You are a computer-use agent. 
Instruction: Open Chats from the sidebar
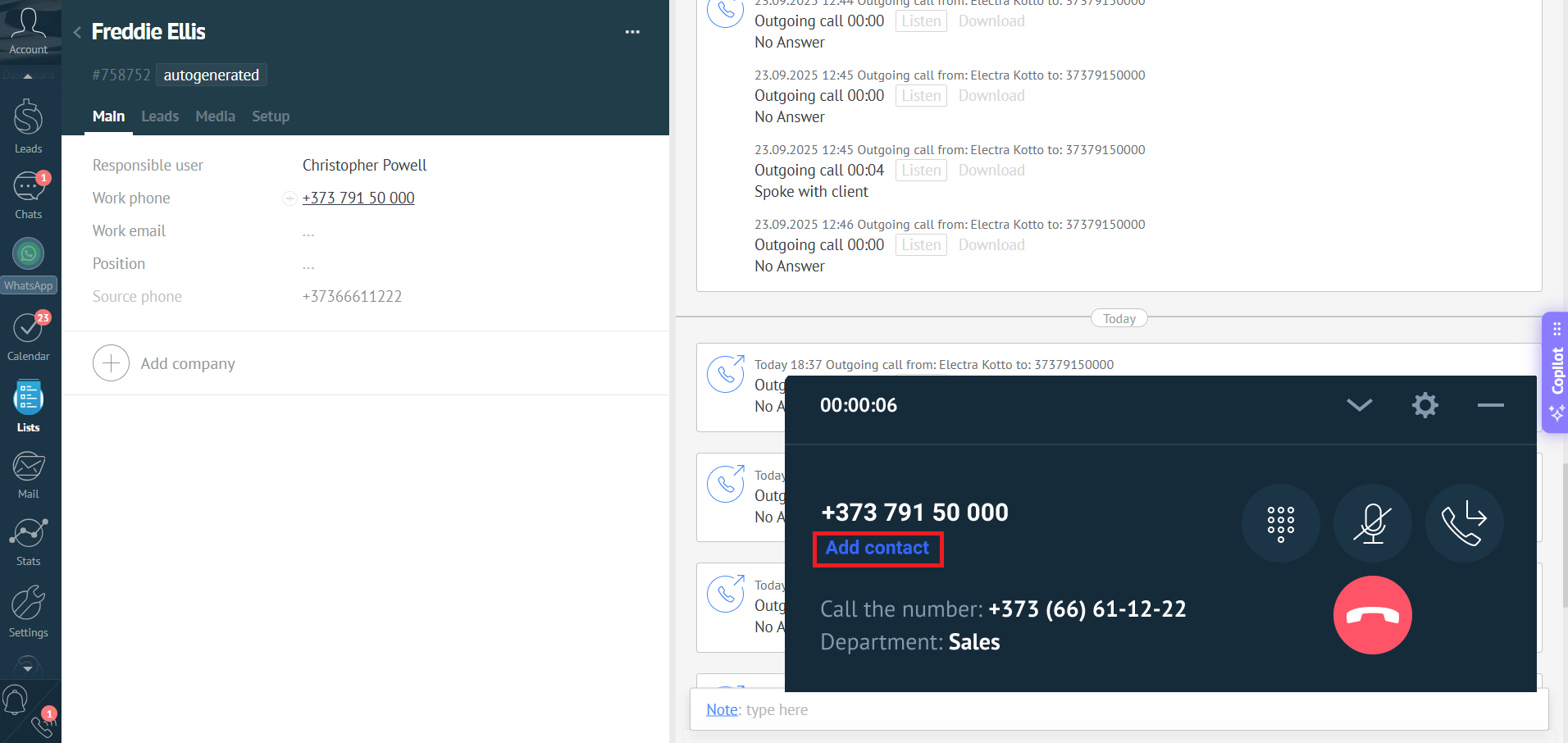(28, 195)
